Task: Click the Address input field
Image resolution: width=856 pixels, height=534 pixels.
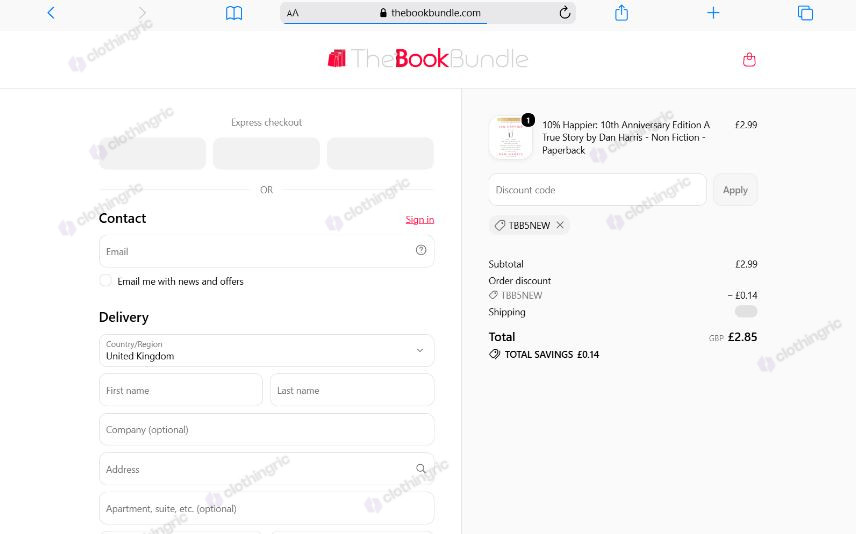Action: 266,468
